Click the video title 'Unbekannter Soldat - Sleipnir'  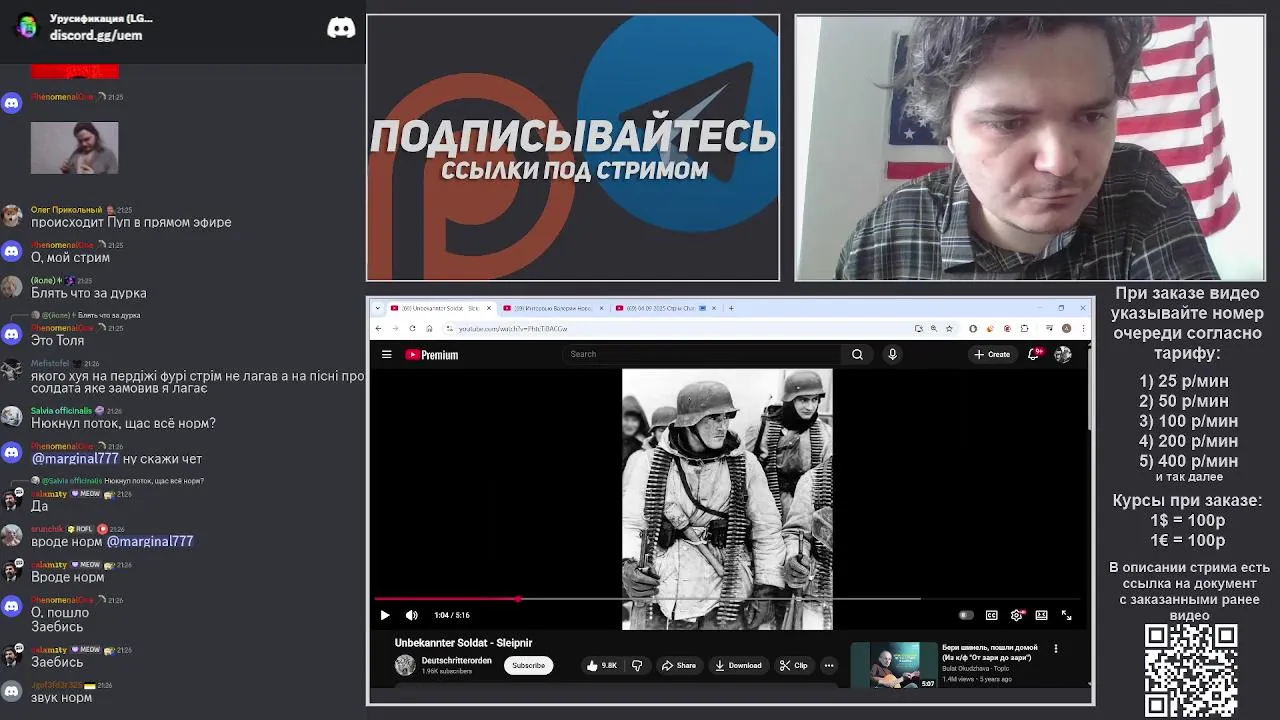[463, 643]
